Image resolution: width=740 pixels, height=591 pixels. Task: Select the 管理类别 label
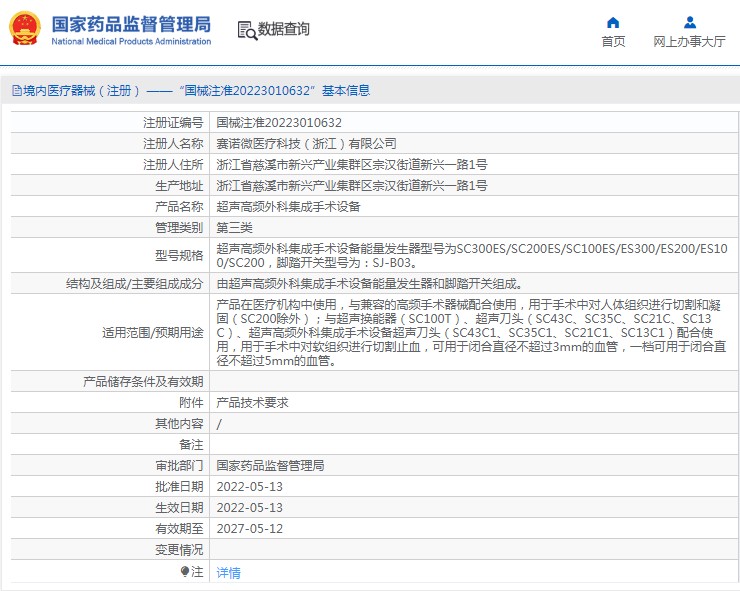[x=179, y=228]
